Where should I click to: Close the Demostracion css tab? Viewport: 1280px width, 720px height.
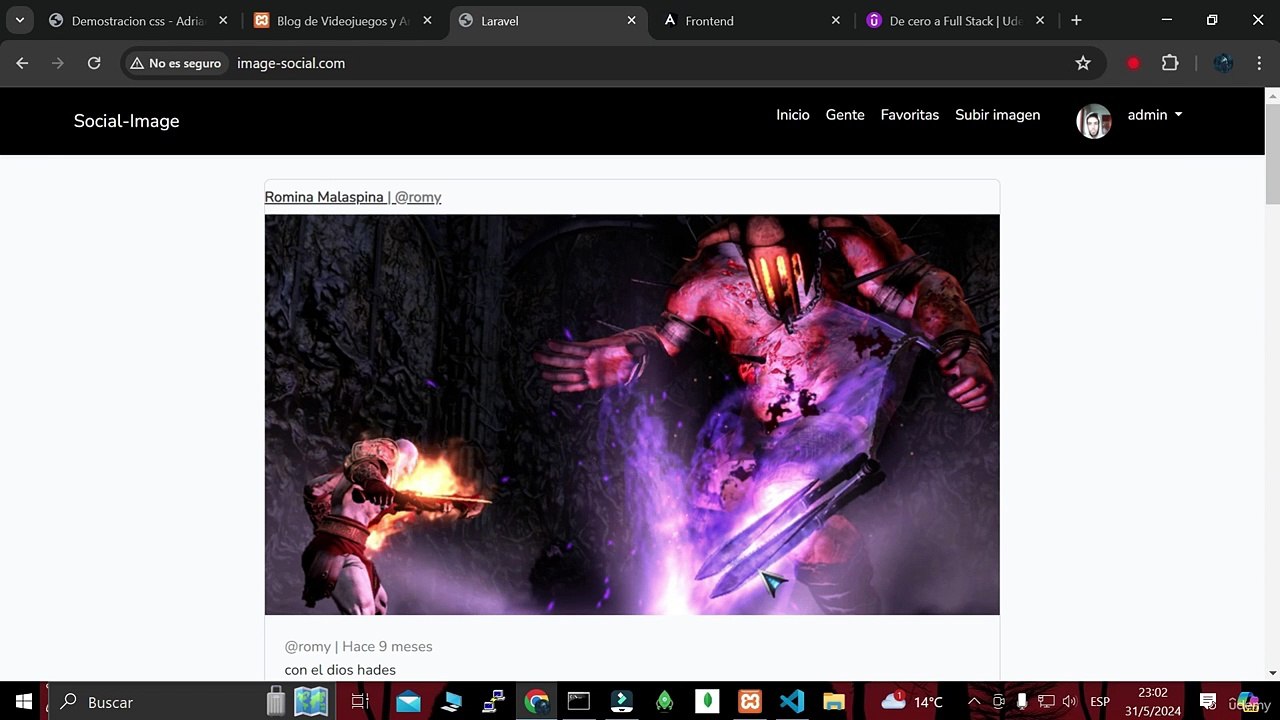223,20
